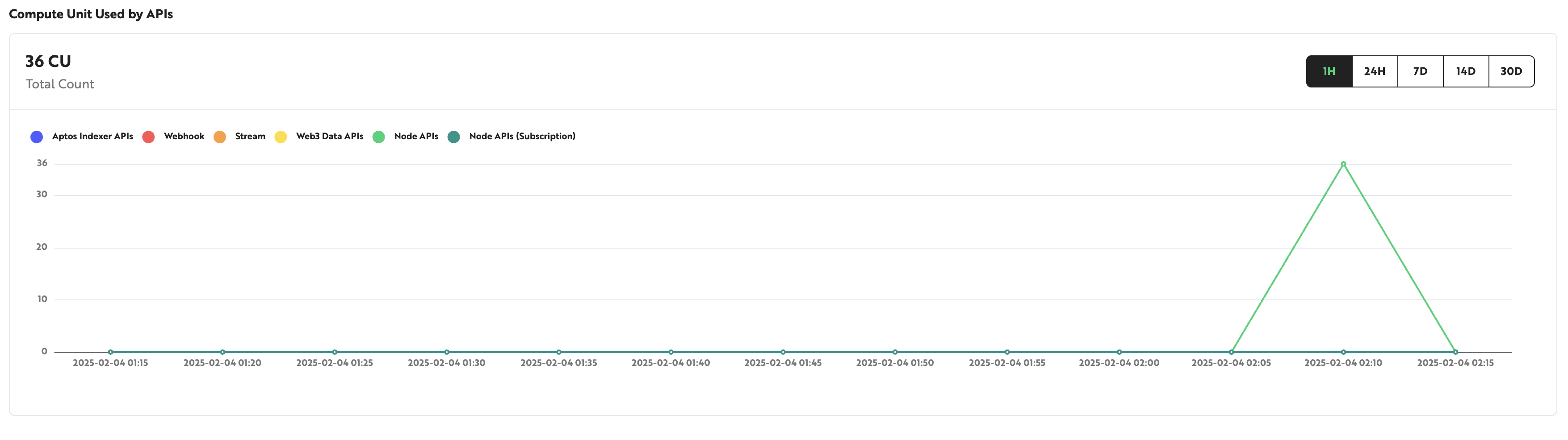This screenshot has height=440, width=1568.
Task: Click the Stream orange legend marker
Action: [x=220, y=137]
